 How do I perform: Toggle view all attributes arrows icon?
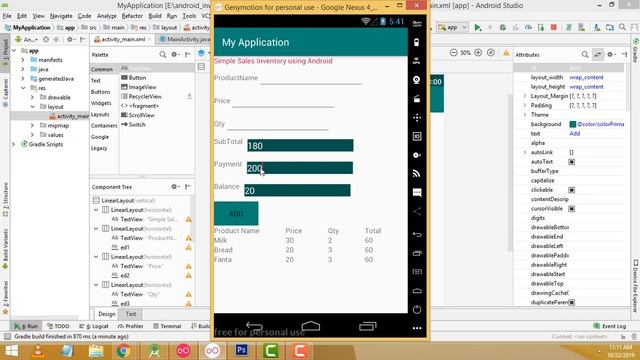pyautogui.click(x=598, y=54)
